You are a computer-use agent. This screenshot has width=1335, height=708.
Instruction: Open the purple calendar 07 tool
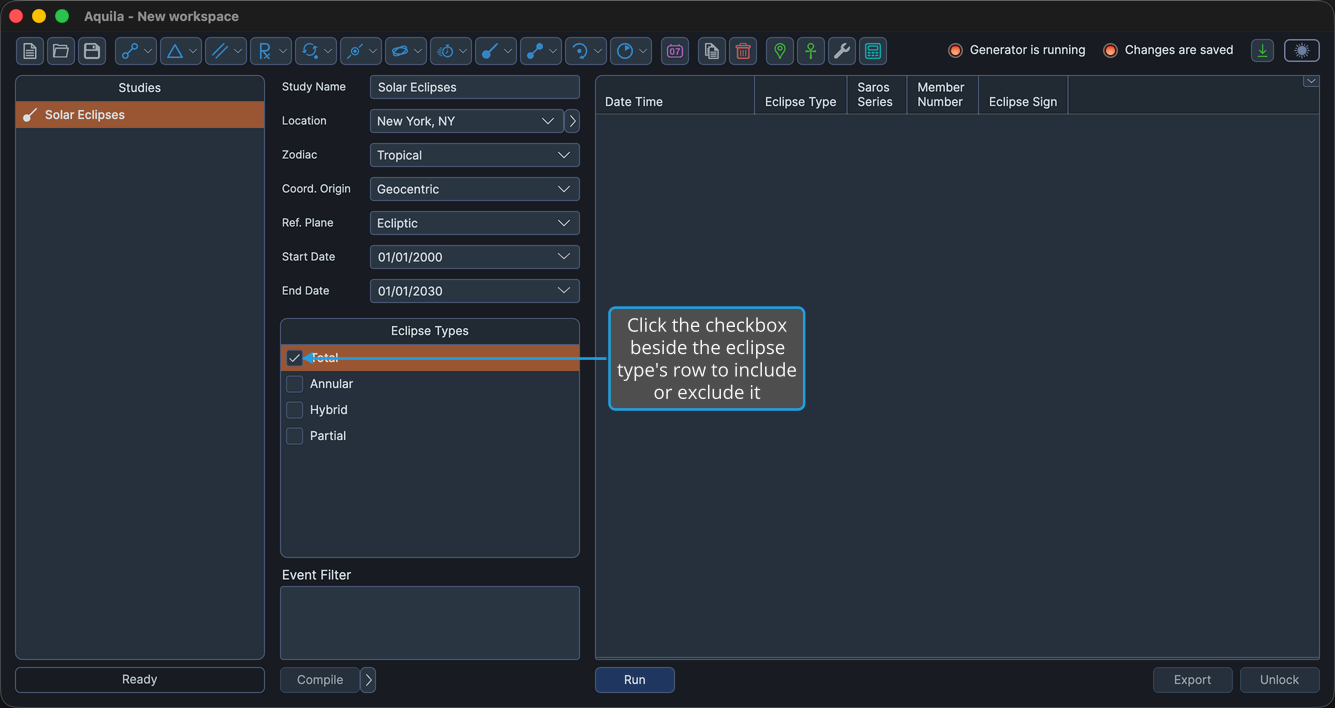pyautogui.click(x=675, y=51)
